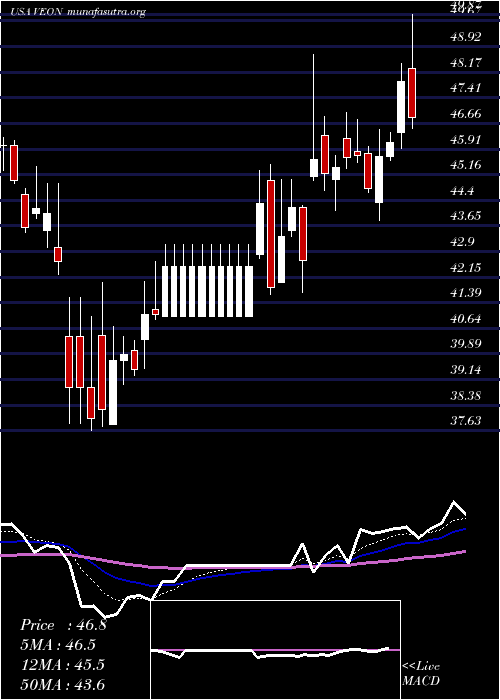Click the '5MA : 46.5' readout

tap(58, 645)
